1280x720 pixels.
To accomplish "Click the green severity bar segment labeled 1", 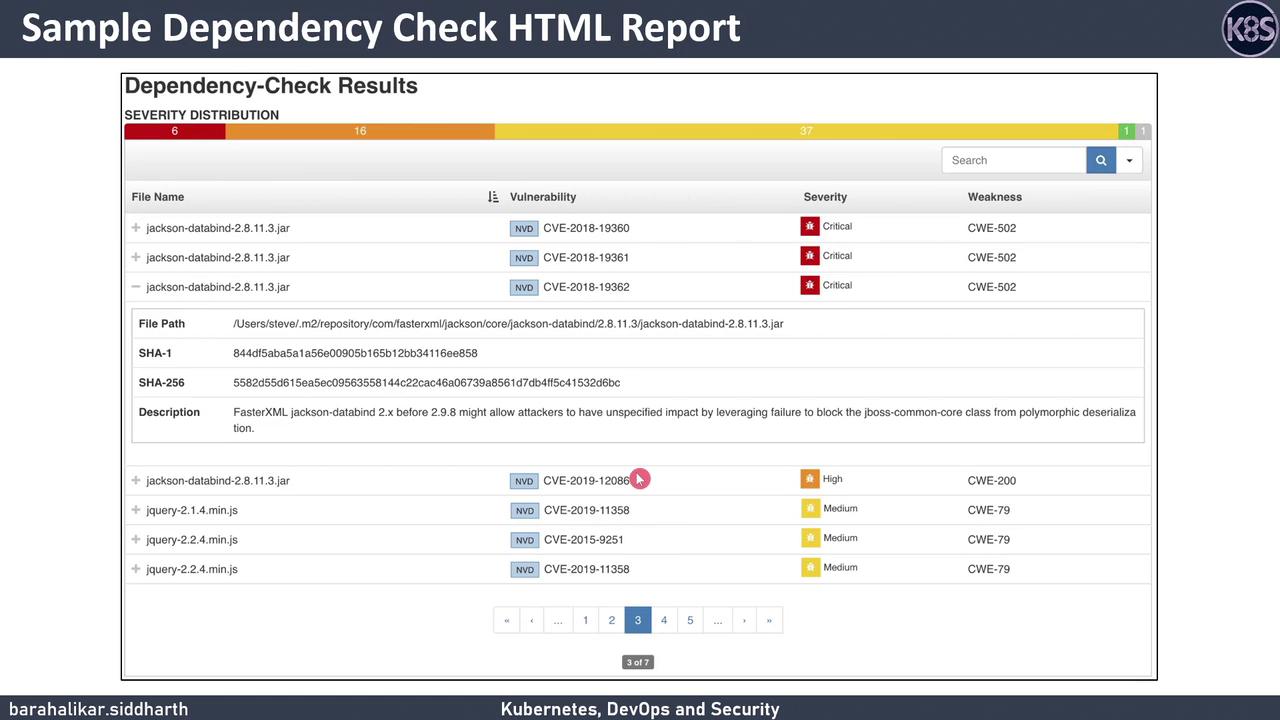I will tap(1126, 131).
